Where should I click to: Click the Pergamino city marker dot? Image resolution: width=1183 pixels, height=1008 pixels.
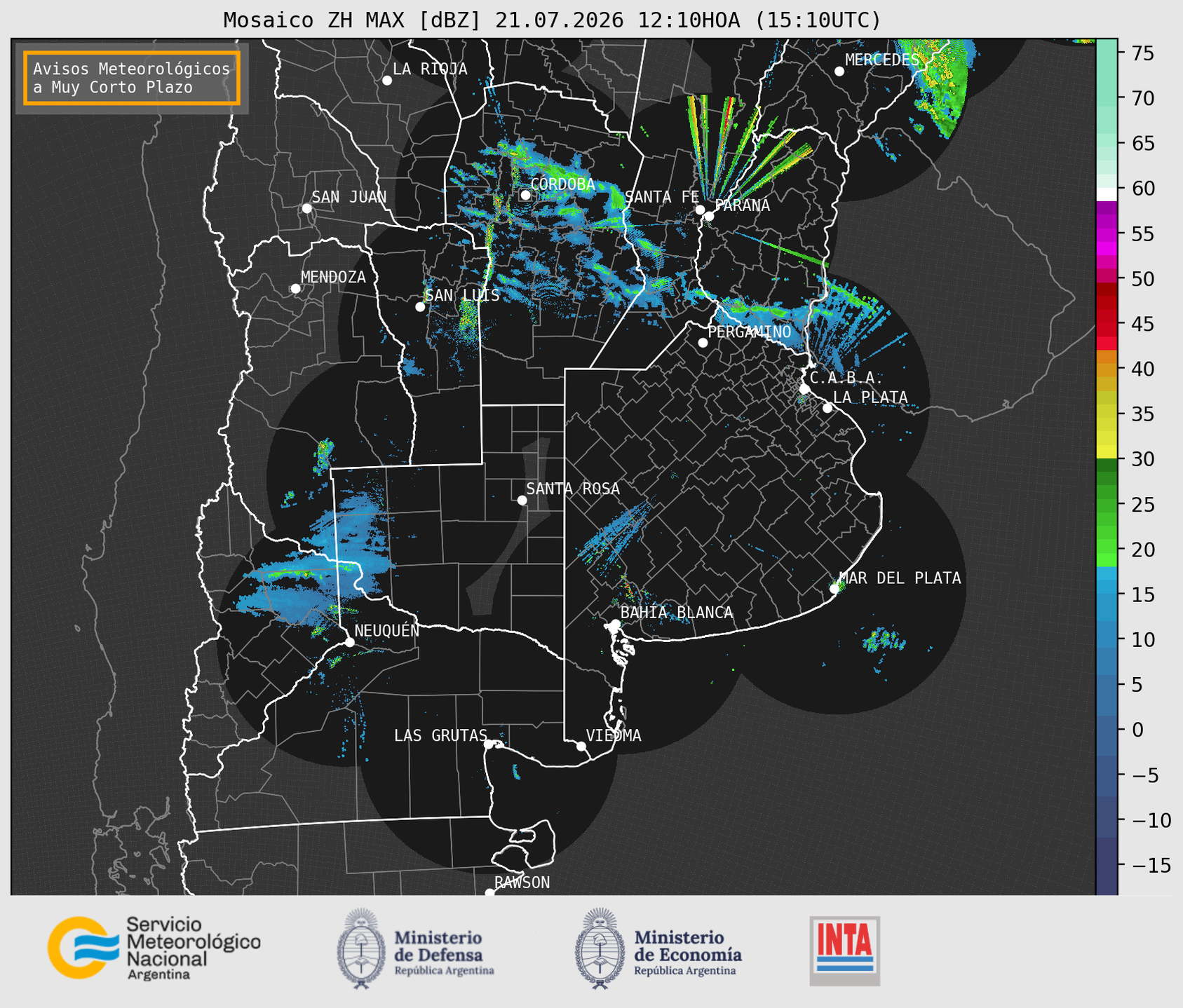tap(703, 343)
